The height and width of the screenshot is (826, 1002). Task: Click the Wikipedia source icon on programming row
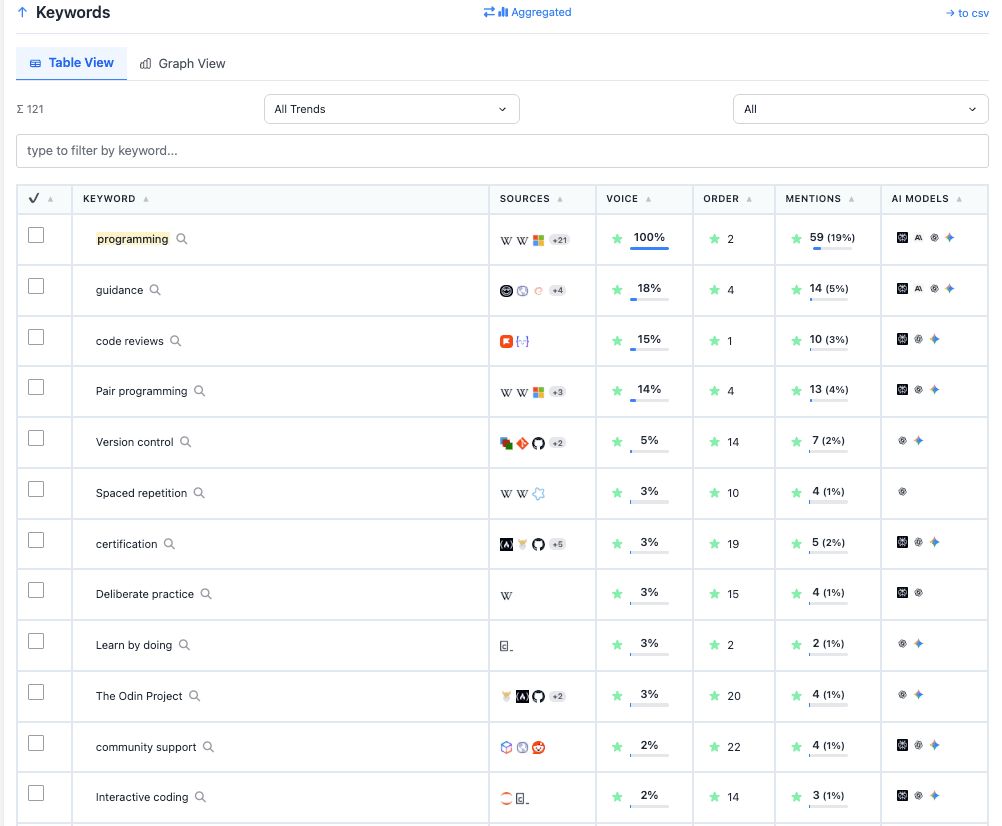506,238
